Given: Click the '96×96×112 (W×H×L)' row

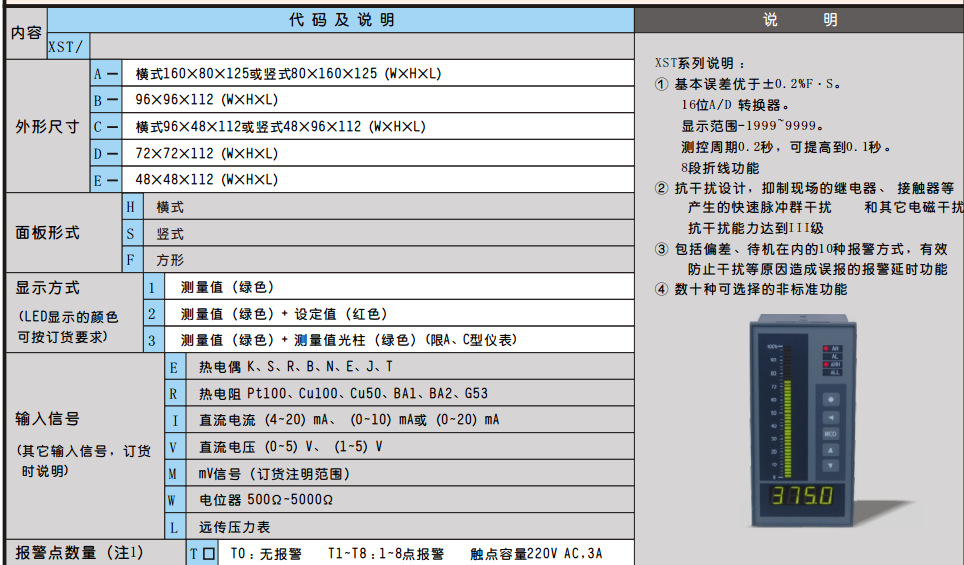Looking at the screenshot, I should [378, 100].
